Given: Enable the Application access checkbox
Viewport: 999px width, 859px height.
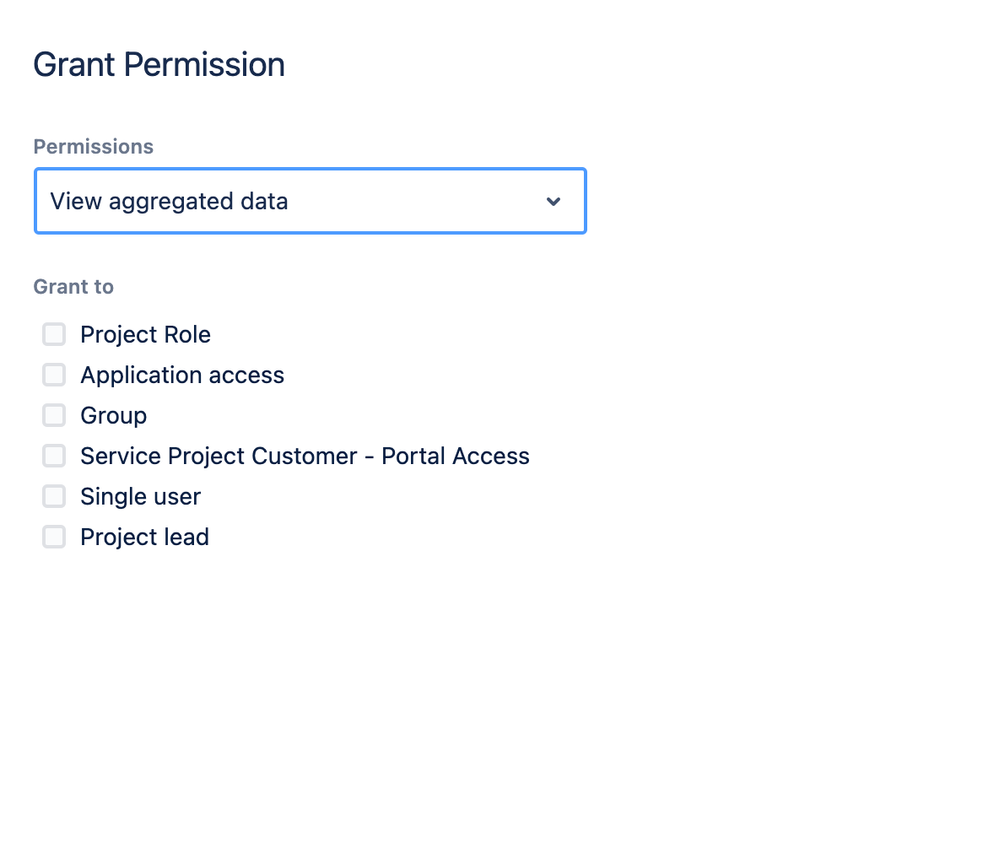Looking at the screenshot, I should 54,375.
